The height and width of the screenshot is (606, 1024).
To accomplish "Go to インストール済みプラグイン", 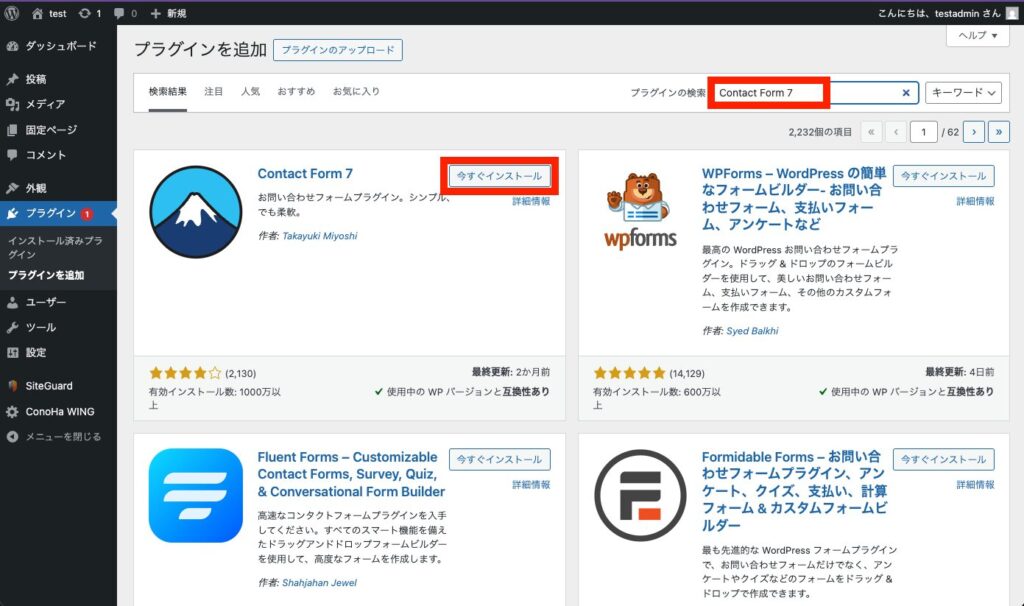I will (55, 247).
